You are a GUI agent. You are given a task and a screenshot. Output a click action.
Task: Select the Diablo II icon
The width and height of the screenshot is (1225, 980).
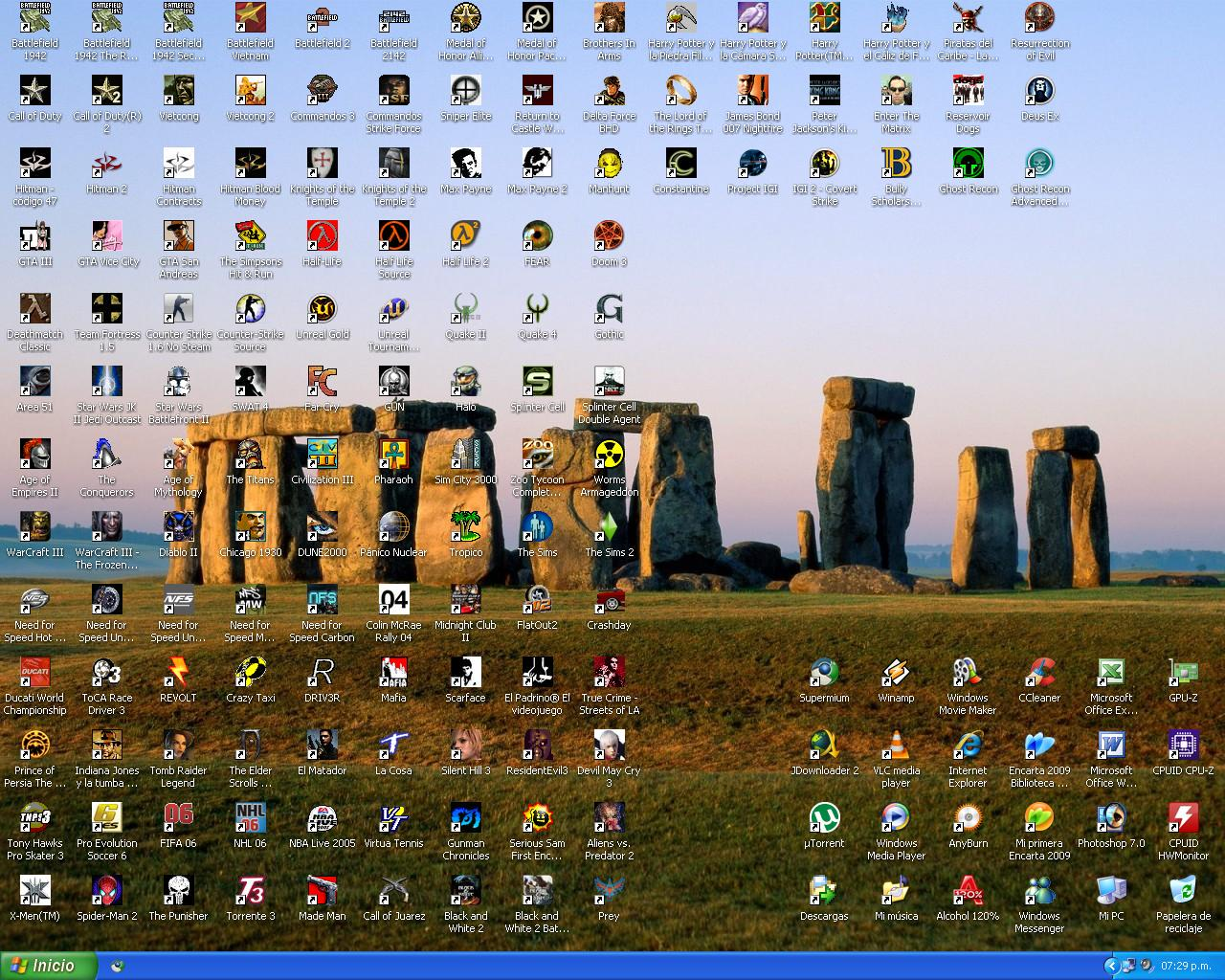(179, 536)
